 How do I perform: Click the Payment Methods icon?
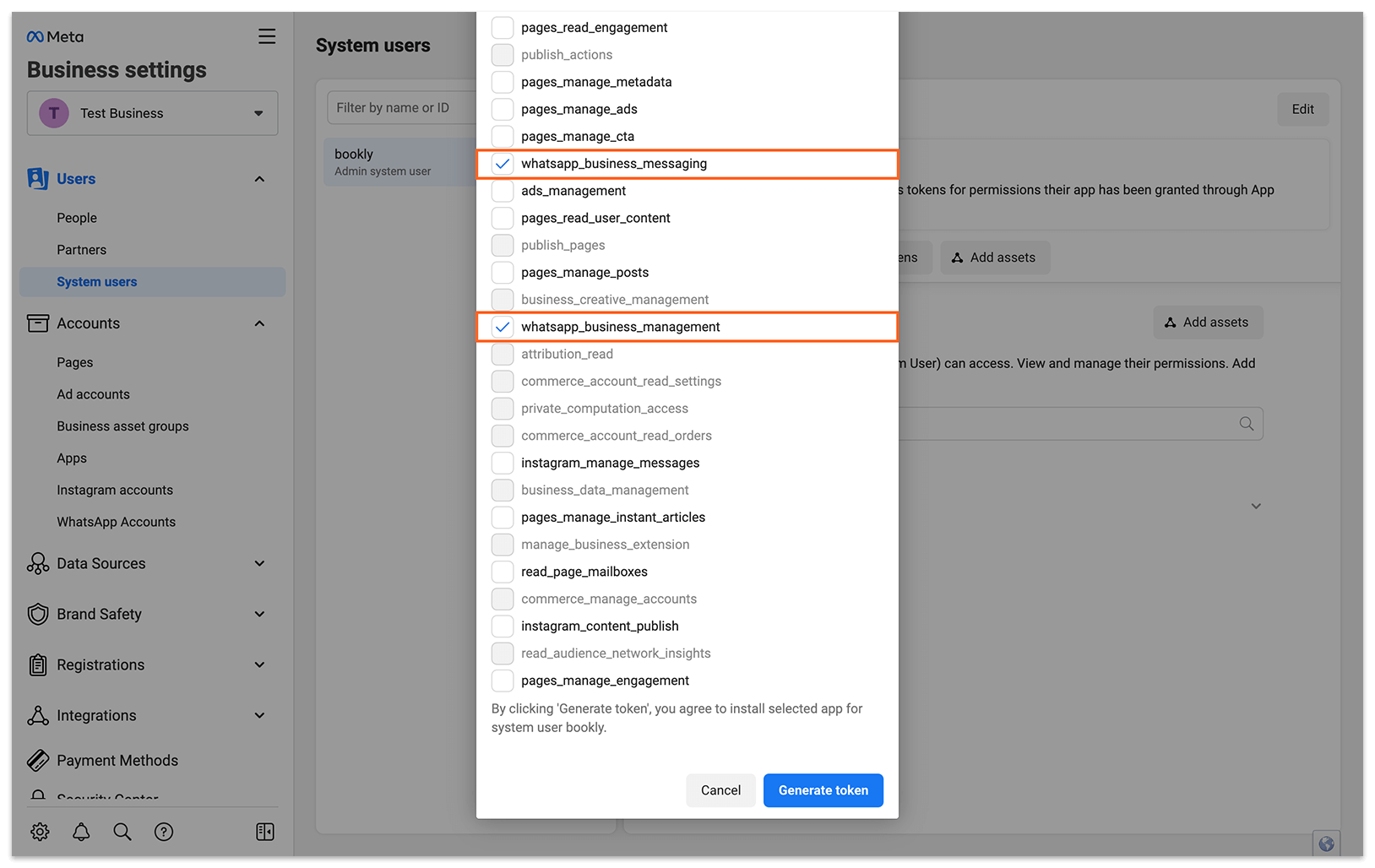pos(38,760)
